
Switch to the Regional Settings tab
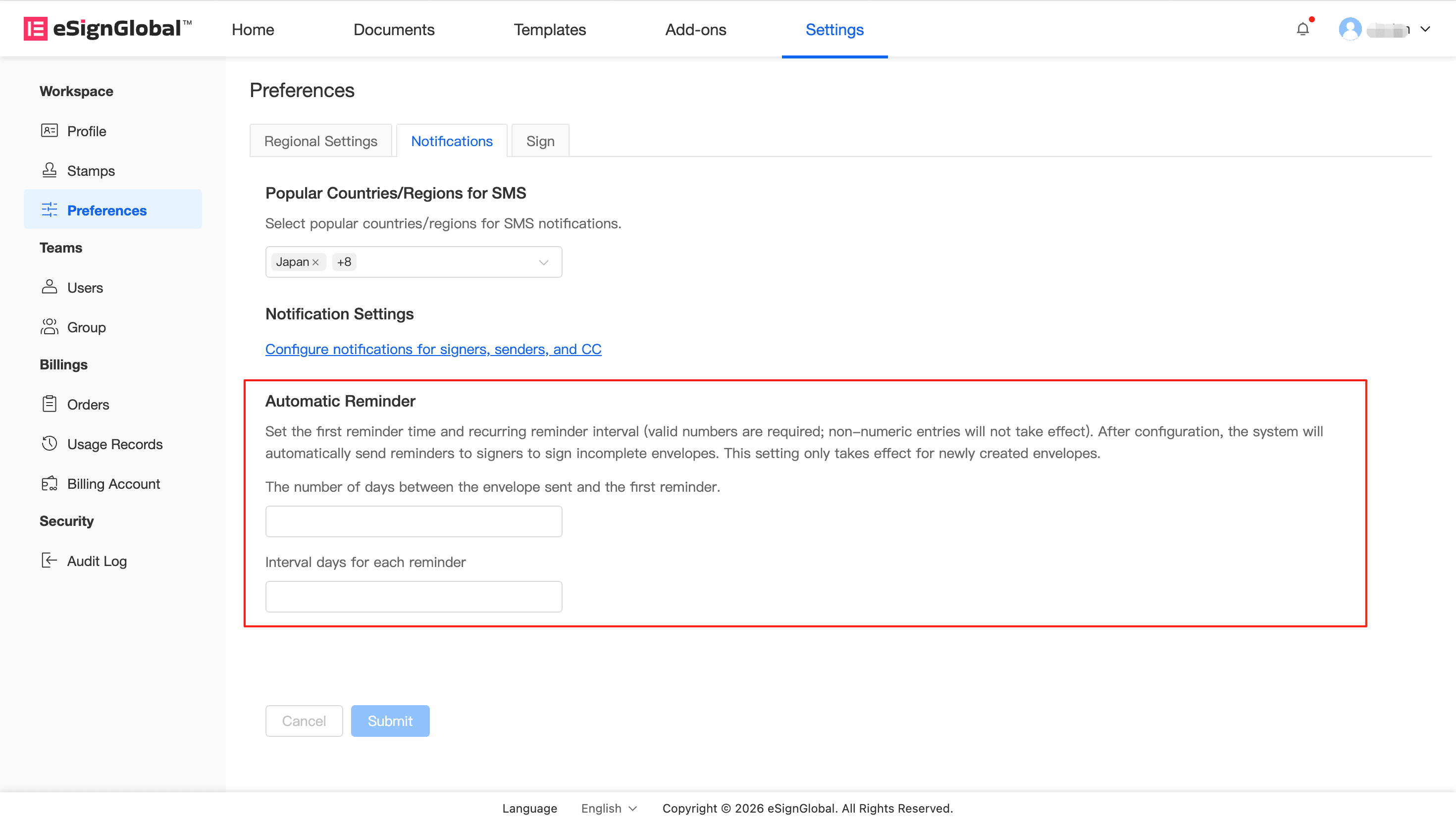pyautogui.click(x=320, y=141)
